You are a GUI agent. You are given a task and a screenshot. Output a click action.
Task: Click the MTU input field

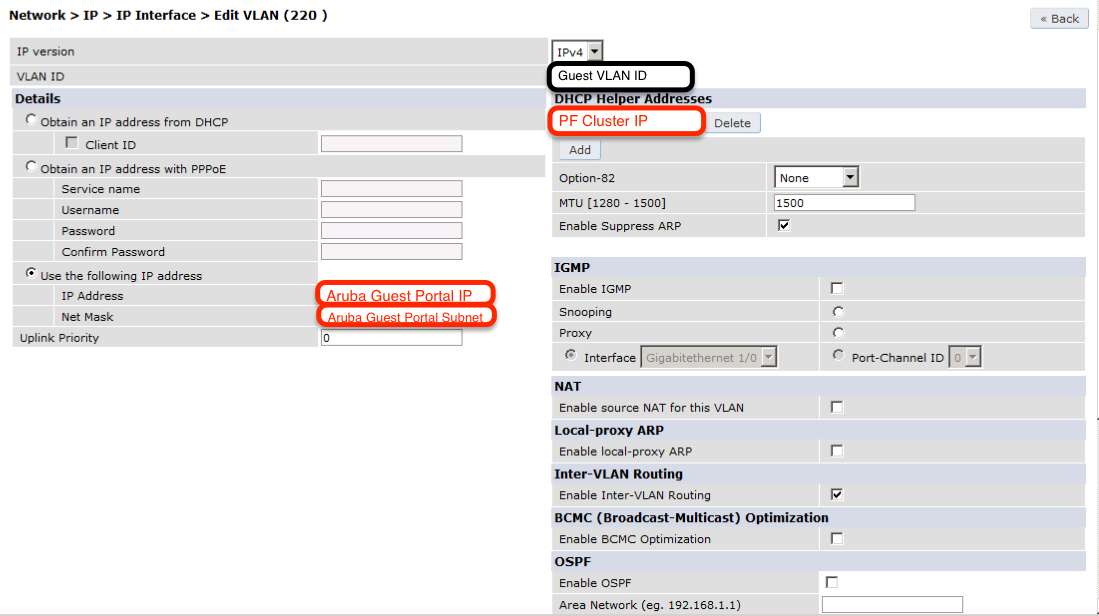pyautogui.click(x=844, y=203)
